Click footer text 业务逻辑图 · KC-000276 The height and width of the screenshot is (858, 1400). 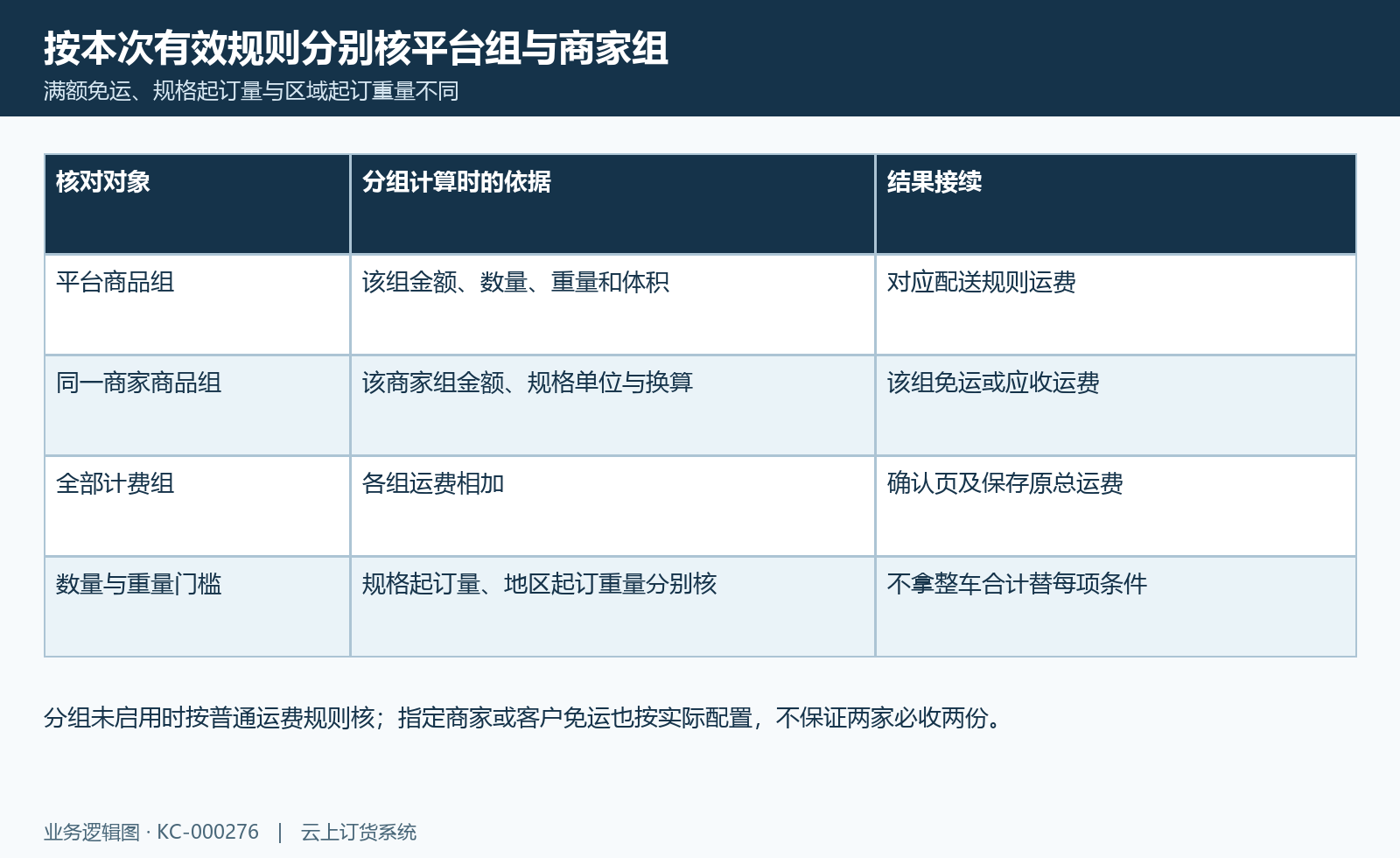pyautogui.click(x=151, y=832)
